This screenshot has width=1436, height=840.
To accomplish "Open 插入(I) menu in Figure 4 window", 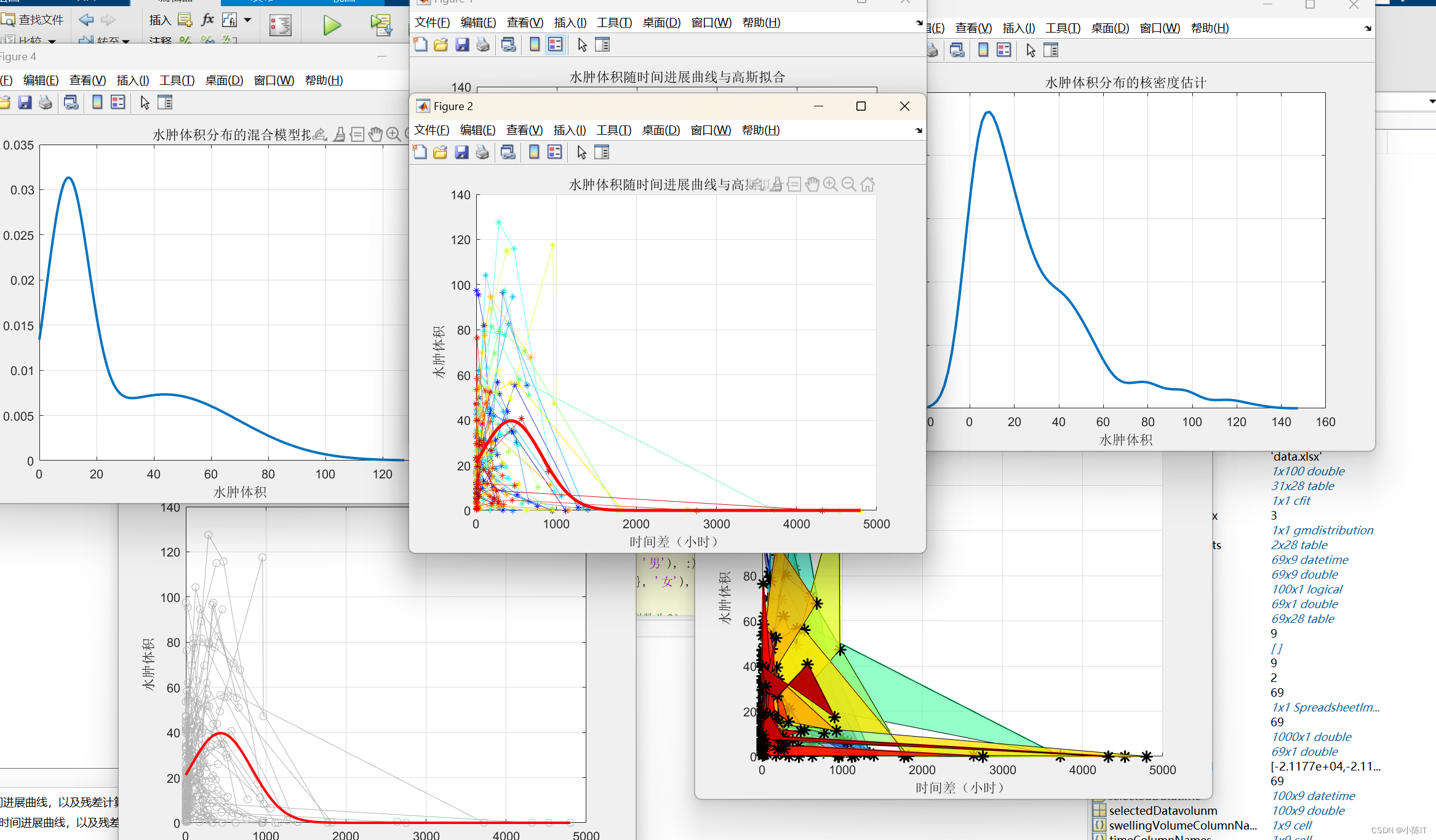I will coord(132,81).
